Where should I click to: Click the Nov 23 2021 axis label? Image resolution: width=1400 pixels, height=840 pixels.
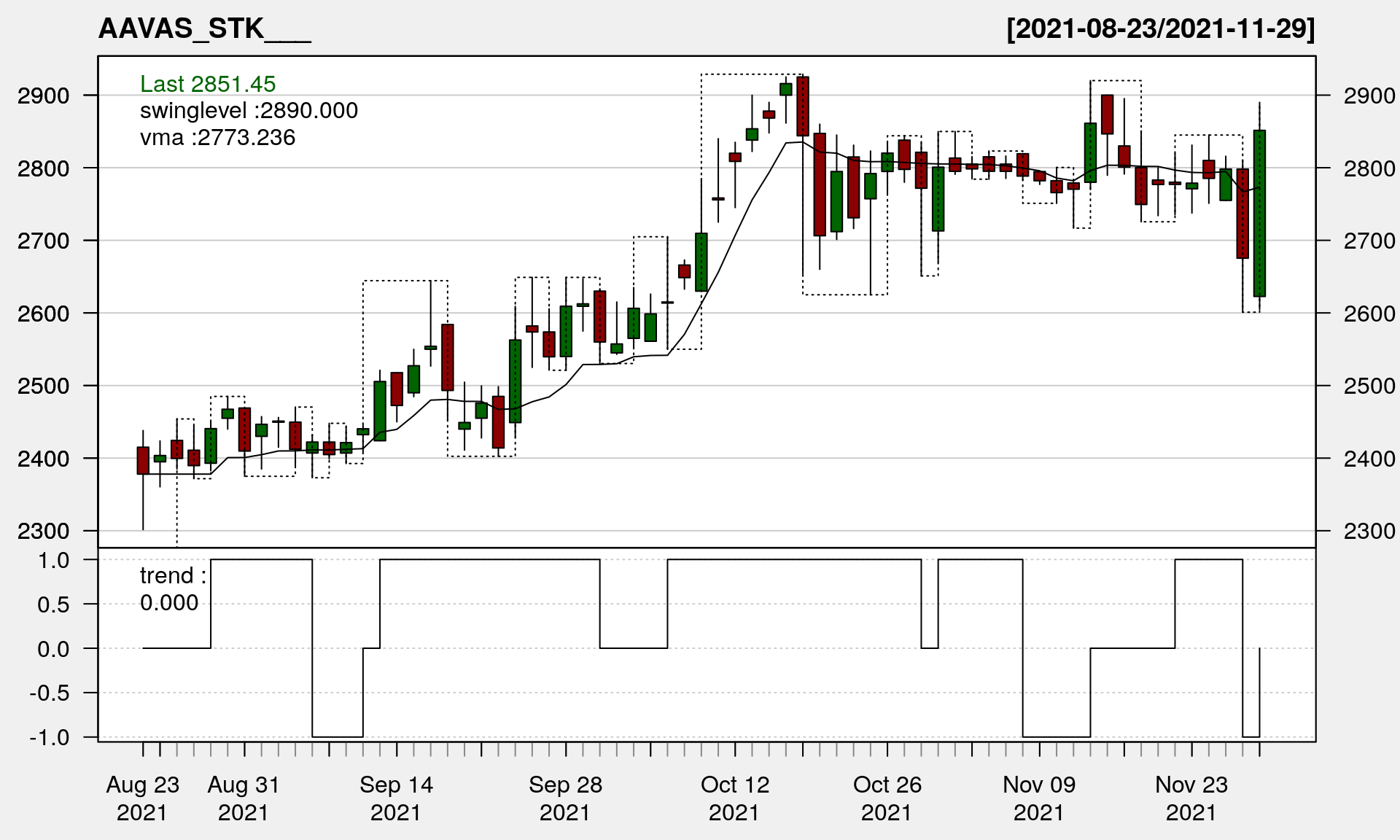[x=1191, y=798]
